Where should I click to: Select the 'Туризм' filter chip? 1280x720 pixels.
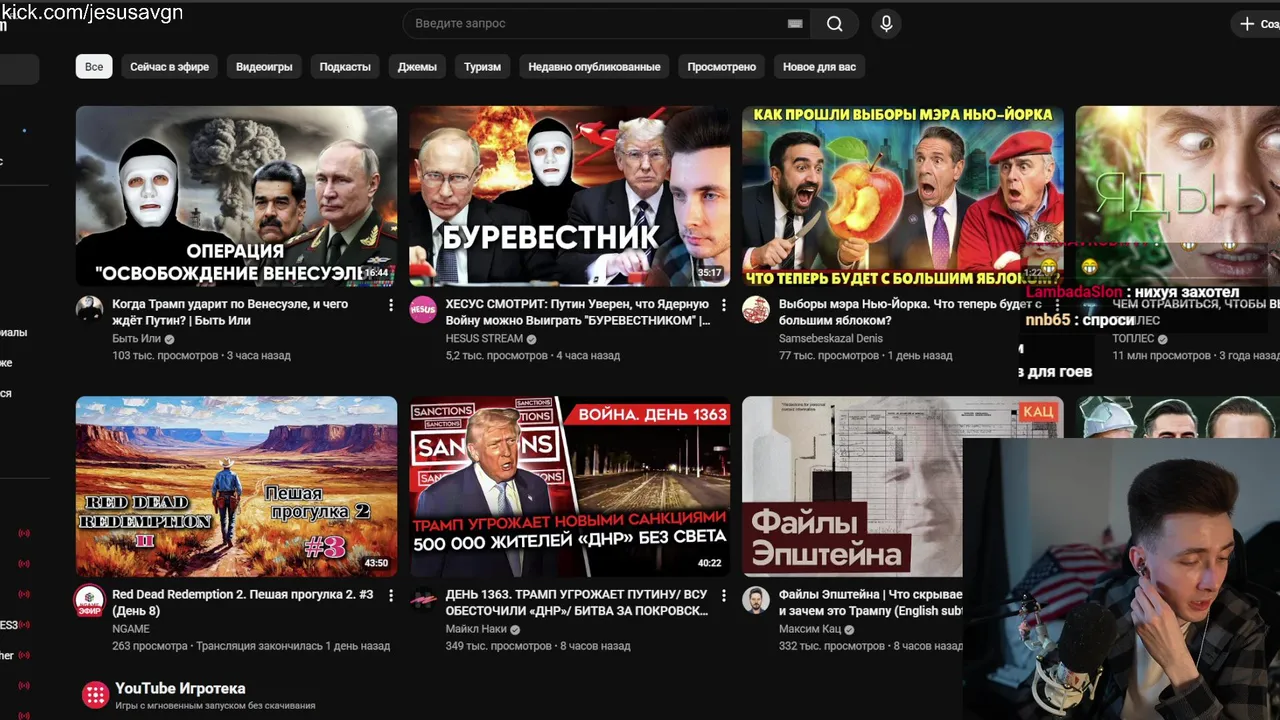point(482,67)
